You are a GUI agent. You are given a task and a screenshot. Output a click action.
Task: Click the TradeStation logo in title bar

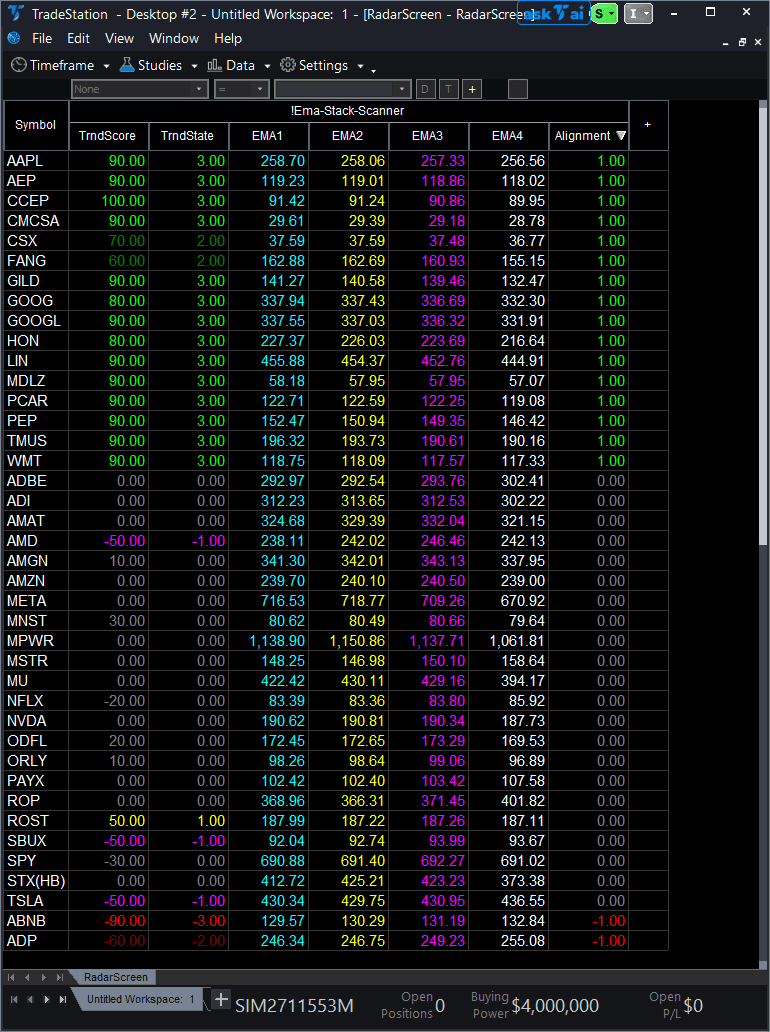[16, 13]
